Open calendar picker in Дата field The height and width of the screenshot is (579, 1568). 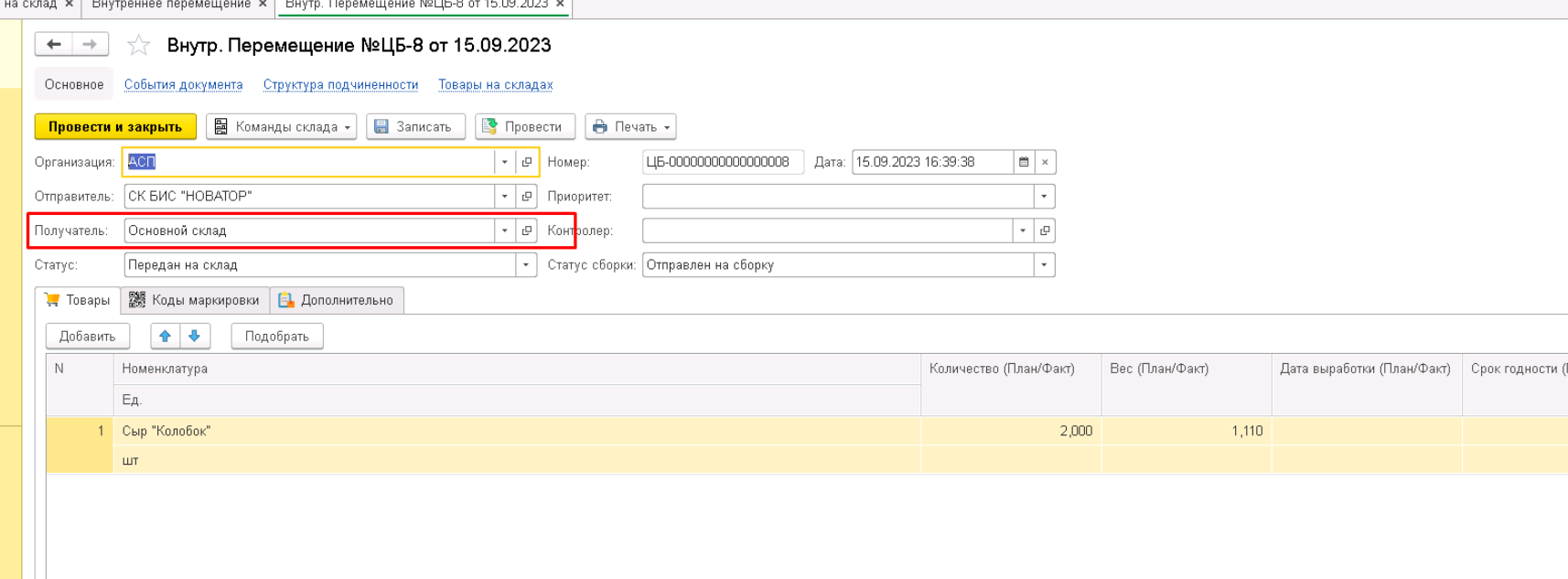tap(1024, 162)
